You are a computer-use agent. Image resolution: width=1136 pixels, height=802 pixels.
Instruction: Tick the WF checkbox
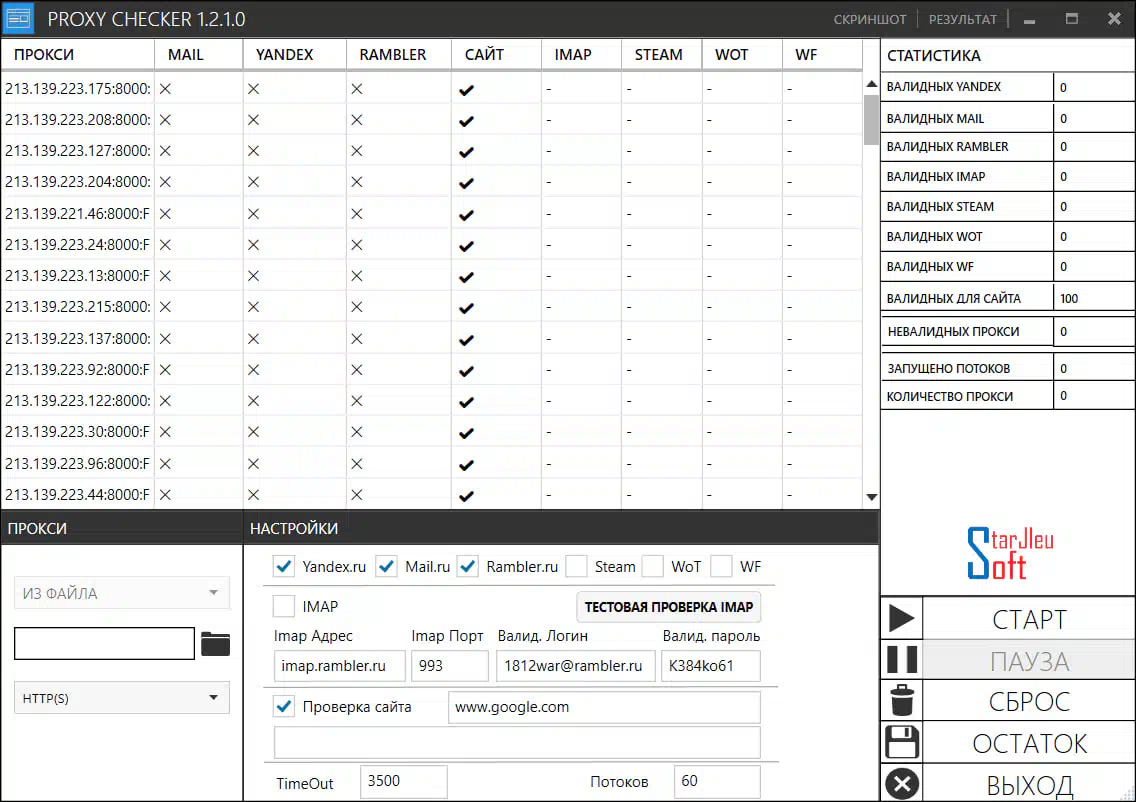point(722,566)
